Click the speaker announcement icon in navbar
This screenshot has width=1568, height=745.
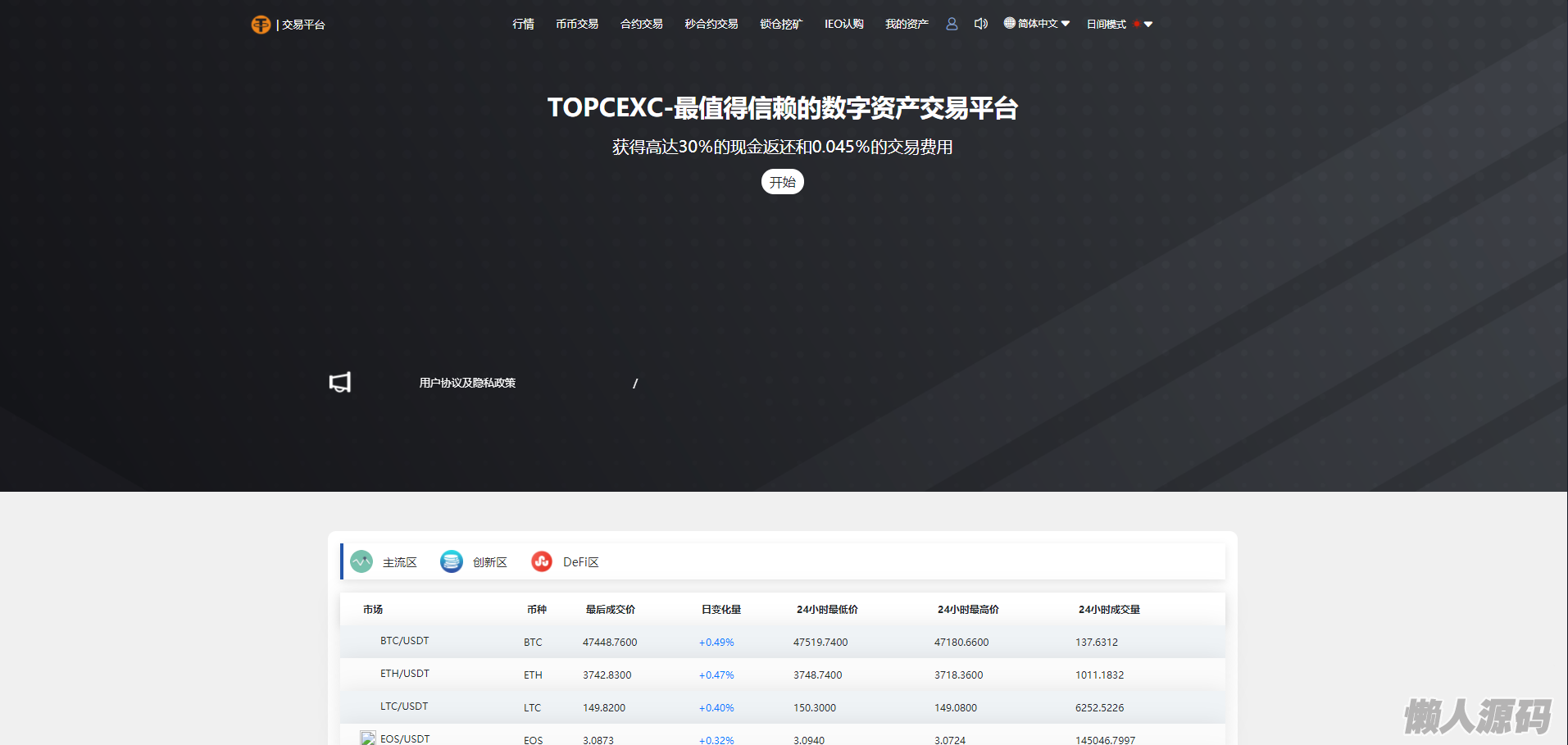pyautogui.click(x=981, y=24)
